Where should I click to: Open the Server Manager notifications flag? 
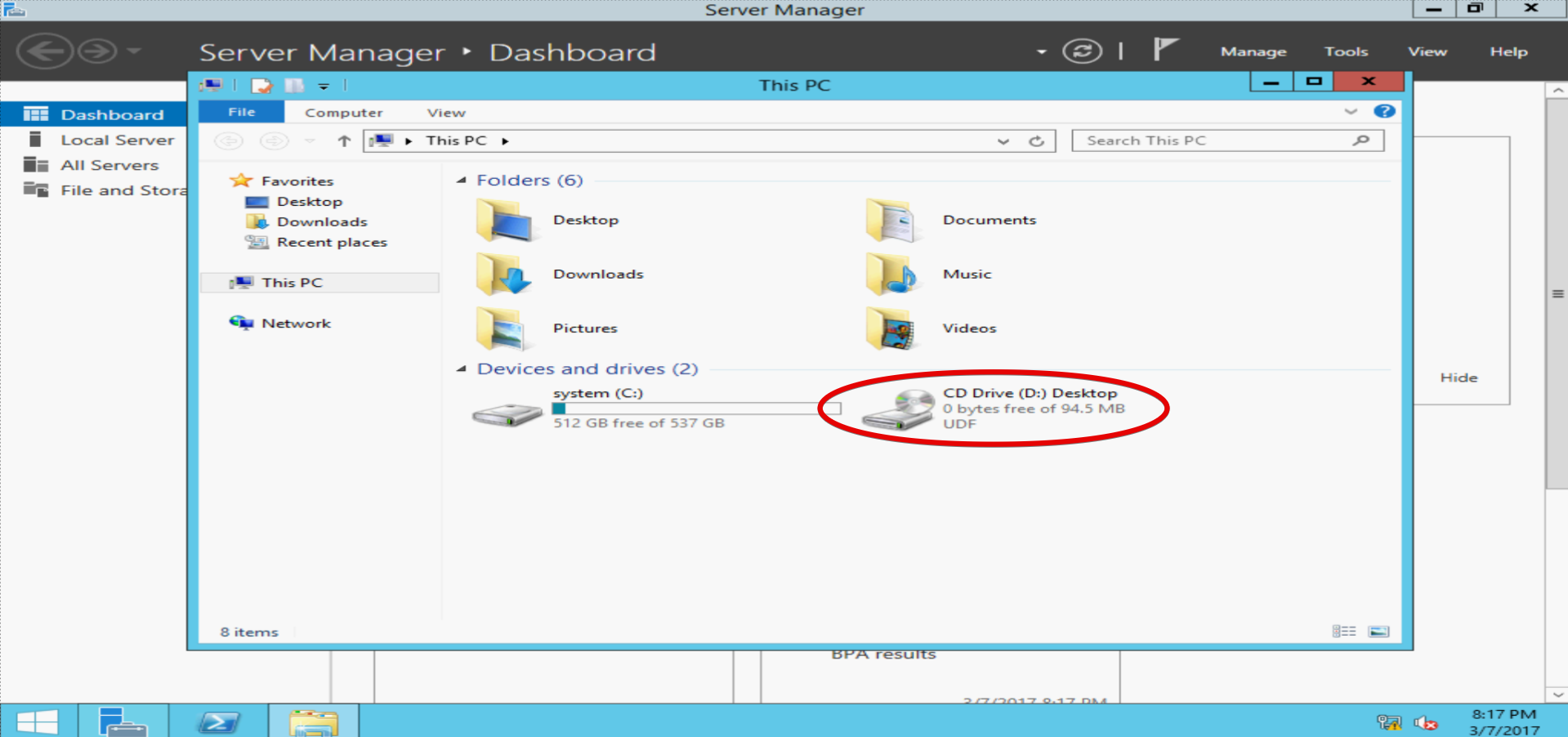1165,49
